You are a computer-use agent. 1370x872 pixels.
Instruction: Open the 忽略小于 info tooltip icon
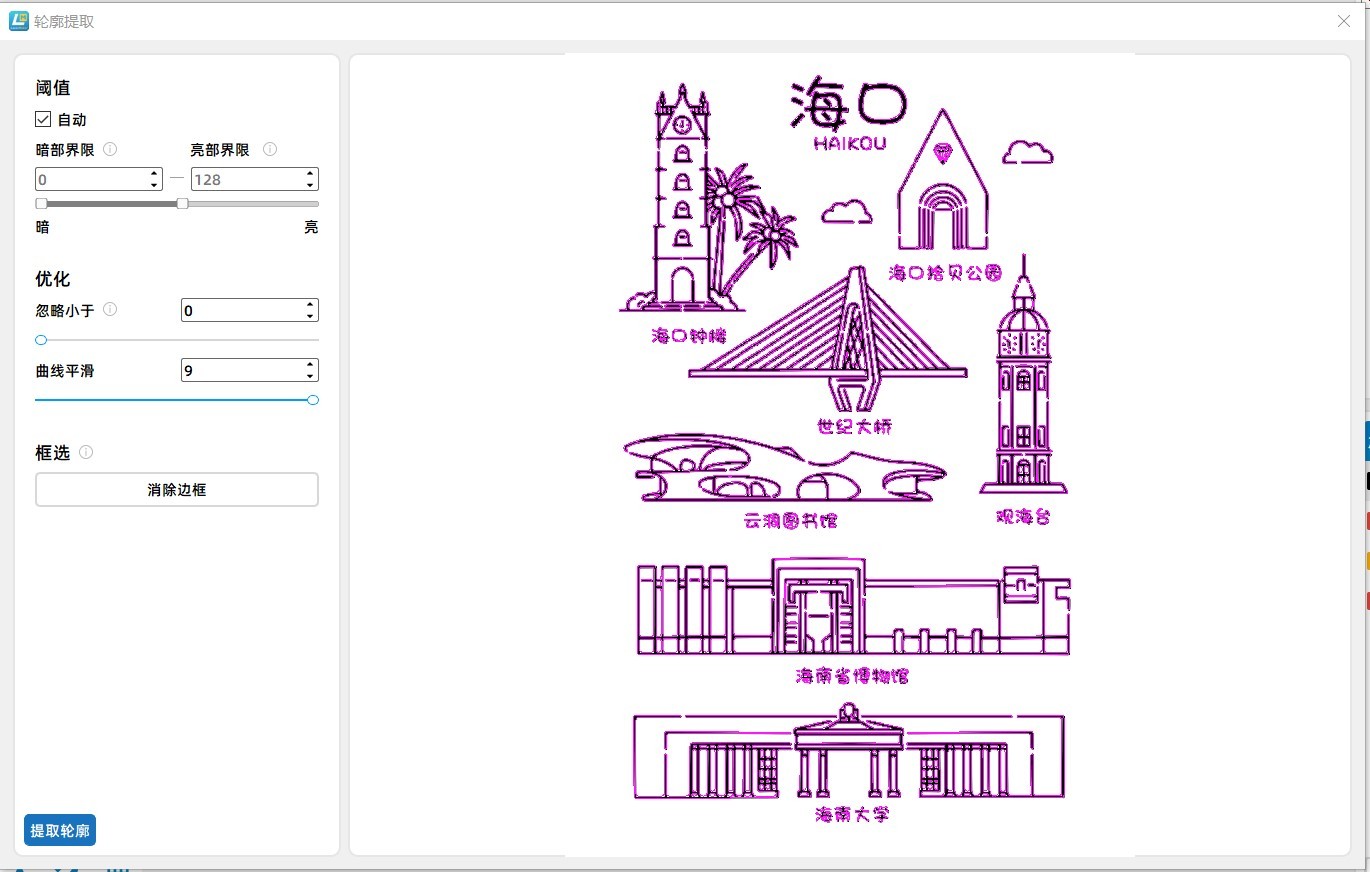coord(110,310)
